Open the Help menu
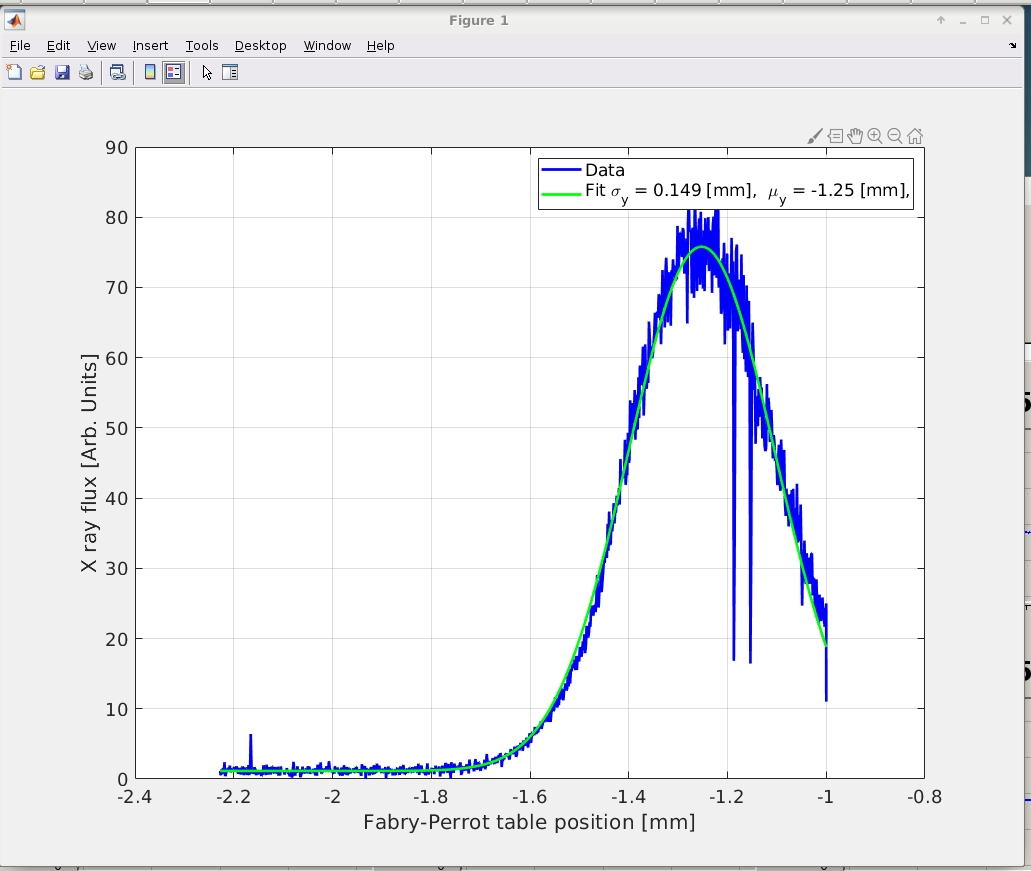Image resolution: width=1031 pixels, height=871 pixels. (x=380, y=46)
